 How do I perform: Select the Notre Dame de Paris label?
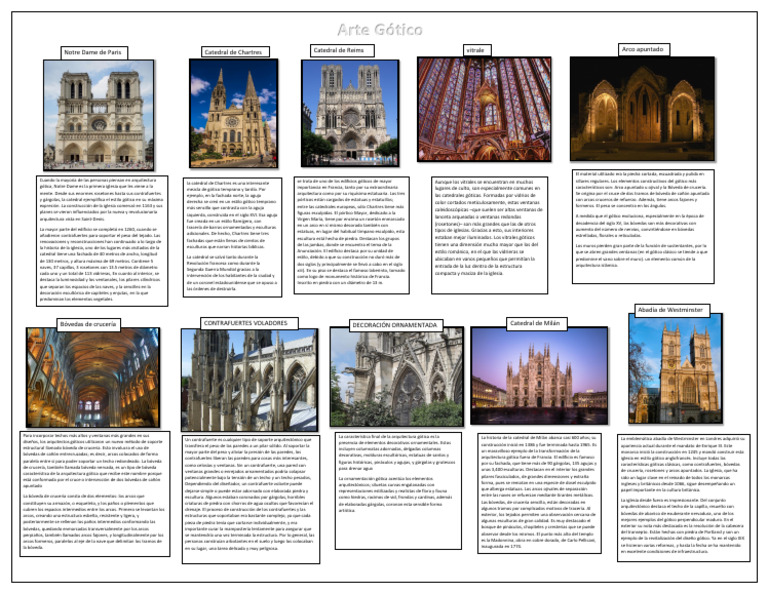94,52
